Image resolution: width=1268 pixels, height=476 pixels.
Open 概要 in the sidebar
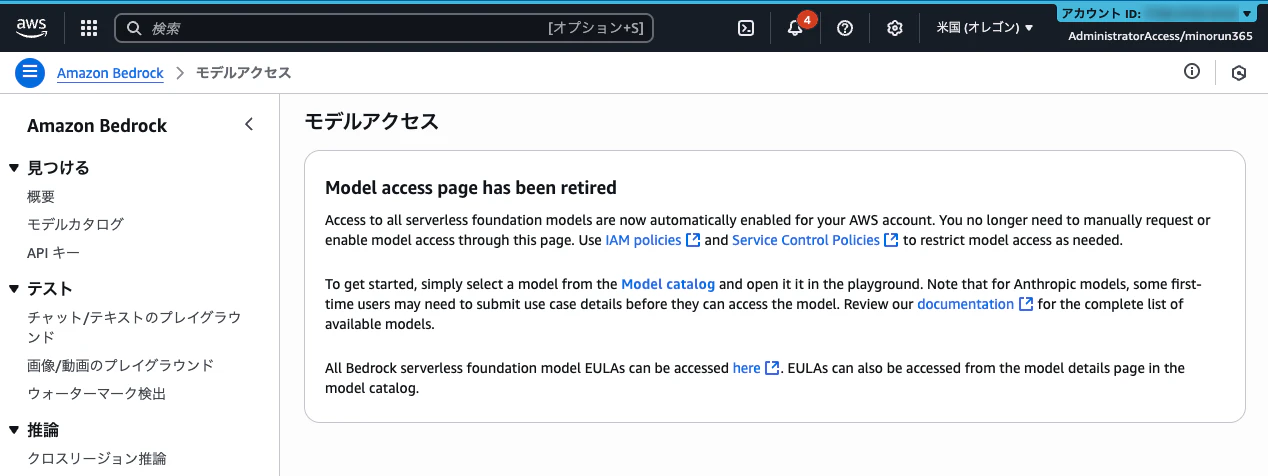pos(41,197)
